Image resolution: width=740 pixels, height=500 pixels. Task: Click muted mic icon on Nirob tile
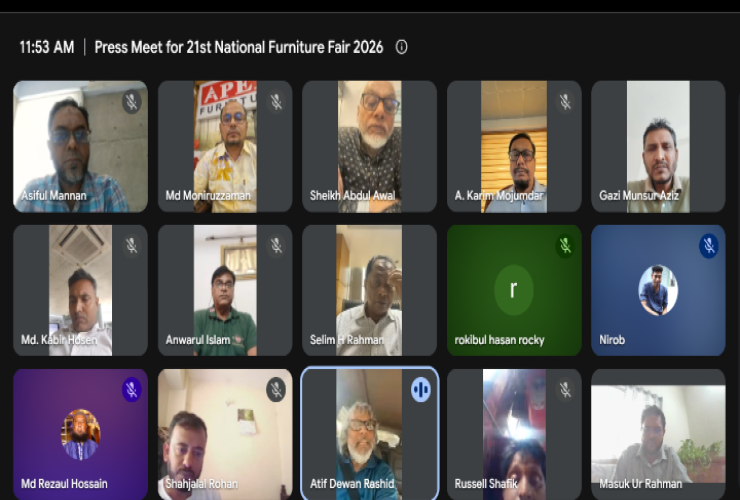(x=709, y=246)
